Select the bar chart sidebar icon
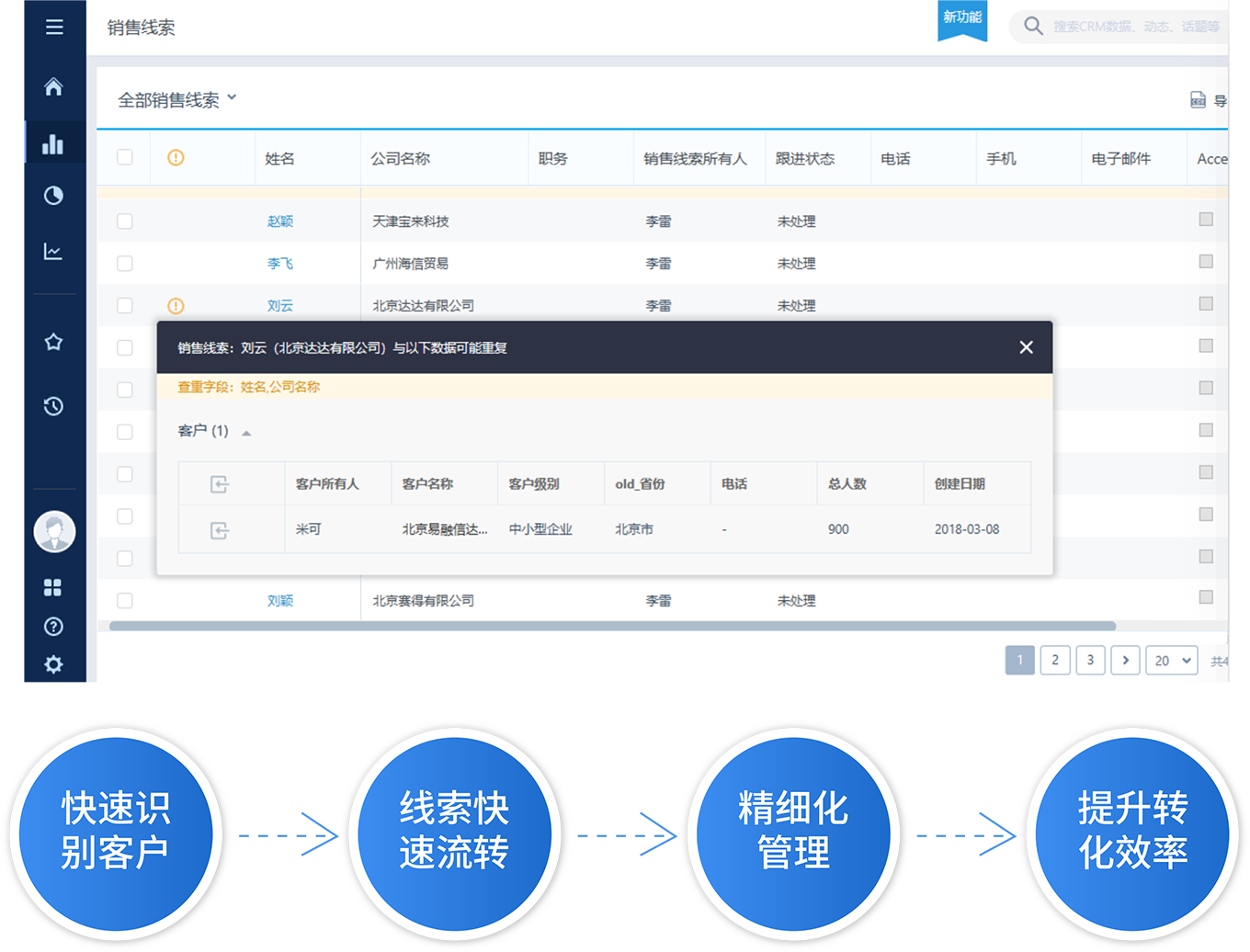Screen dimensions: 1250x952 click(53, 144)
